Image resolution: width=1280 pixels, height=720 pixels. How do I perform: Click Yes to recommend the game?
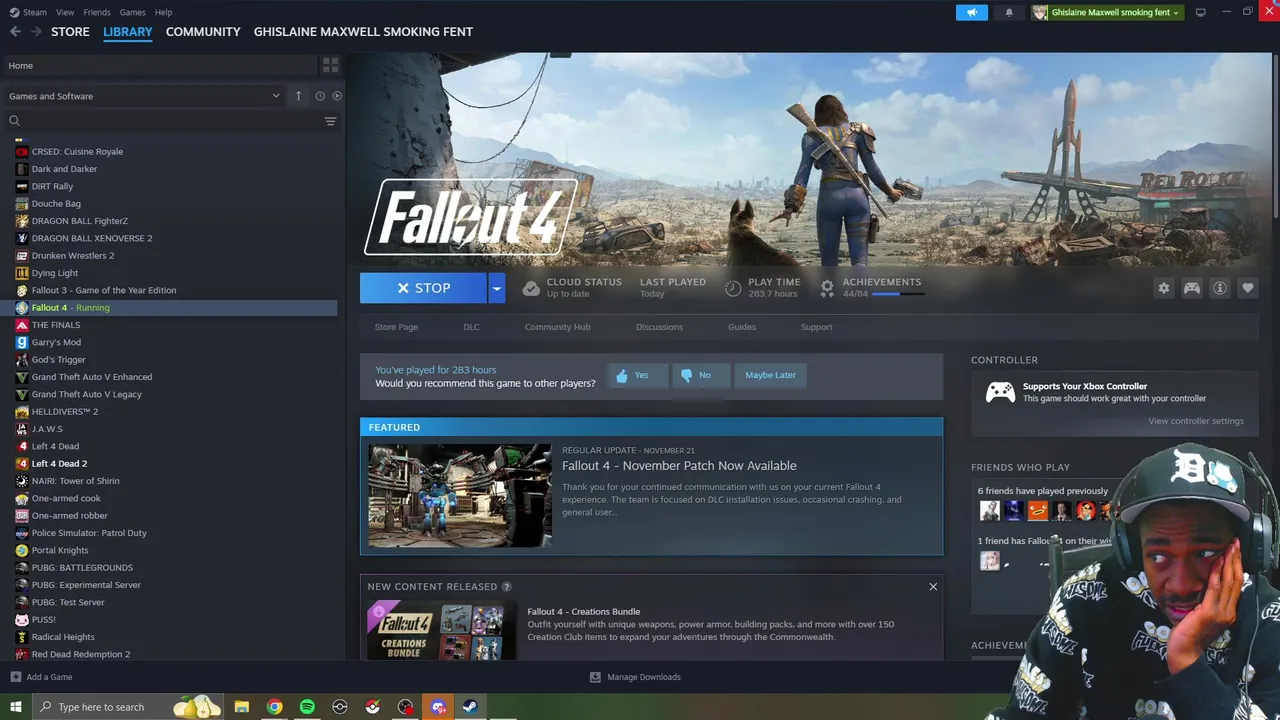pos(637,375)
